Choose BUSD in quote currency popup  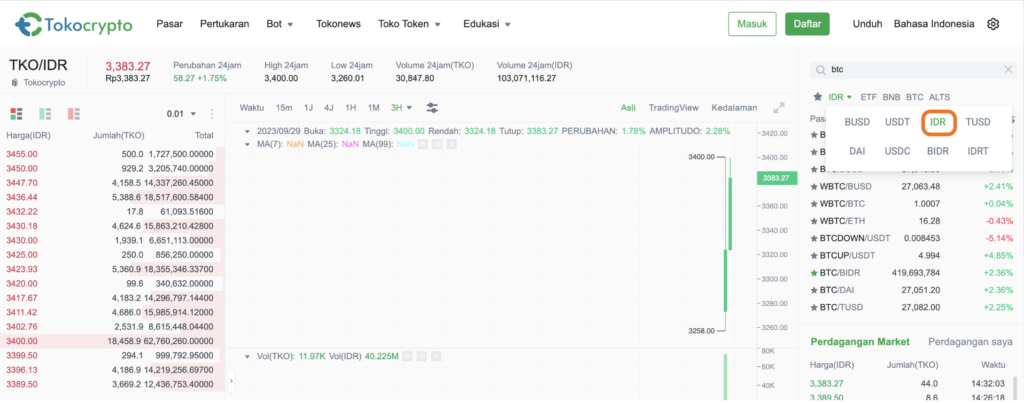(x=857, y=122)
